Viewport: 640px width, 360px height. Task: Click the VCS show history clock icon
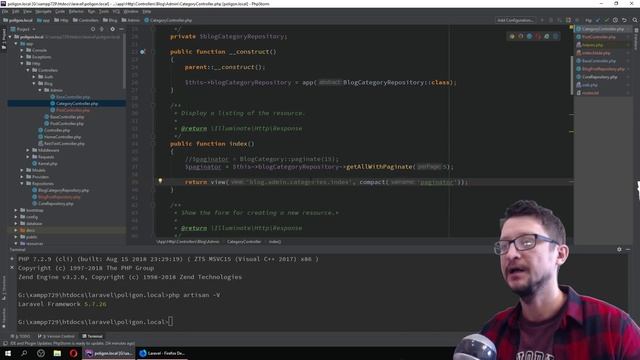pos(615,20)
